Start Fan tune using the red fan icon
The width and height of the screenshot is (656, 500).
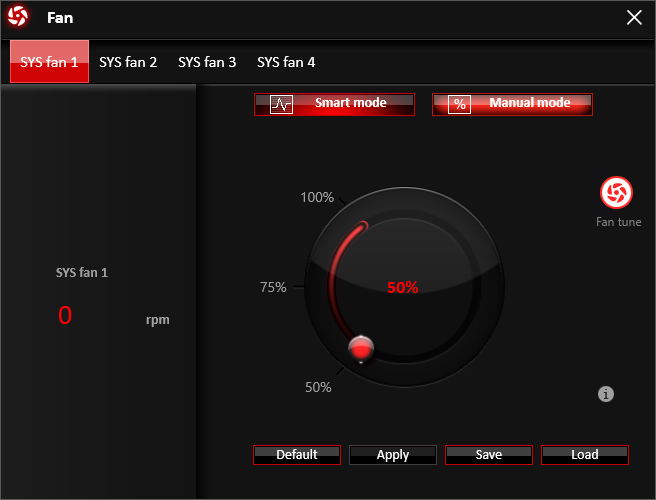[615, 193]
